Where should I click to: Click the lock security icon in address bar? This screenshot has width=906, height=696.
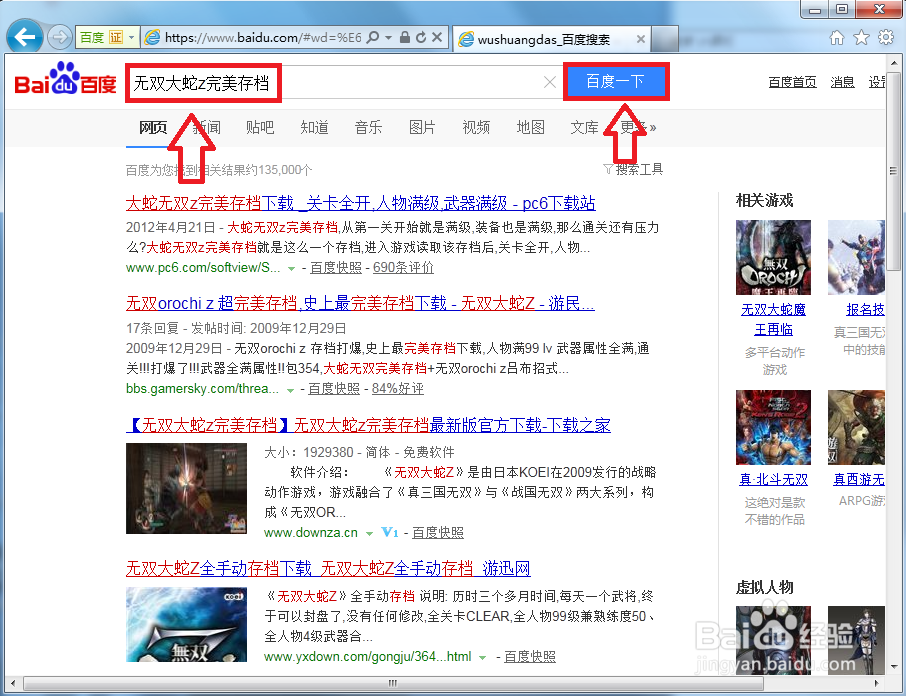(405, 38)
